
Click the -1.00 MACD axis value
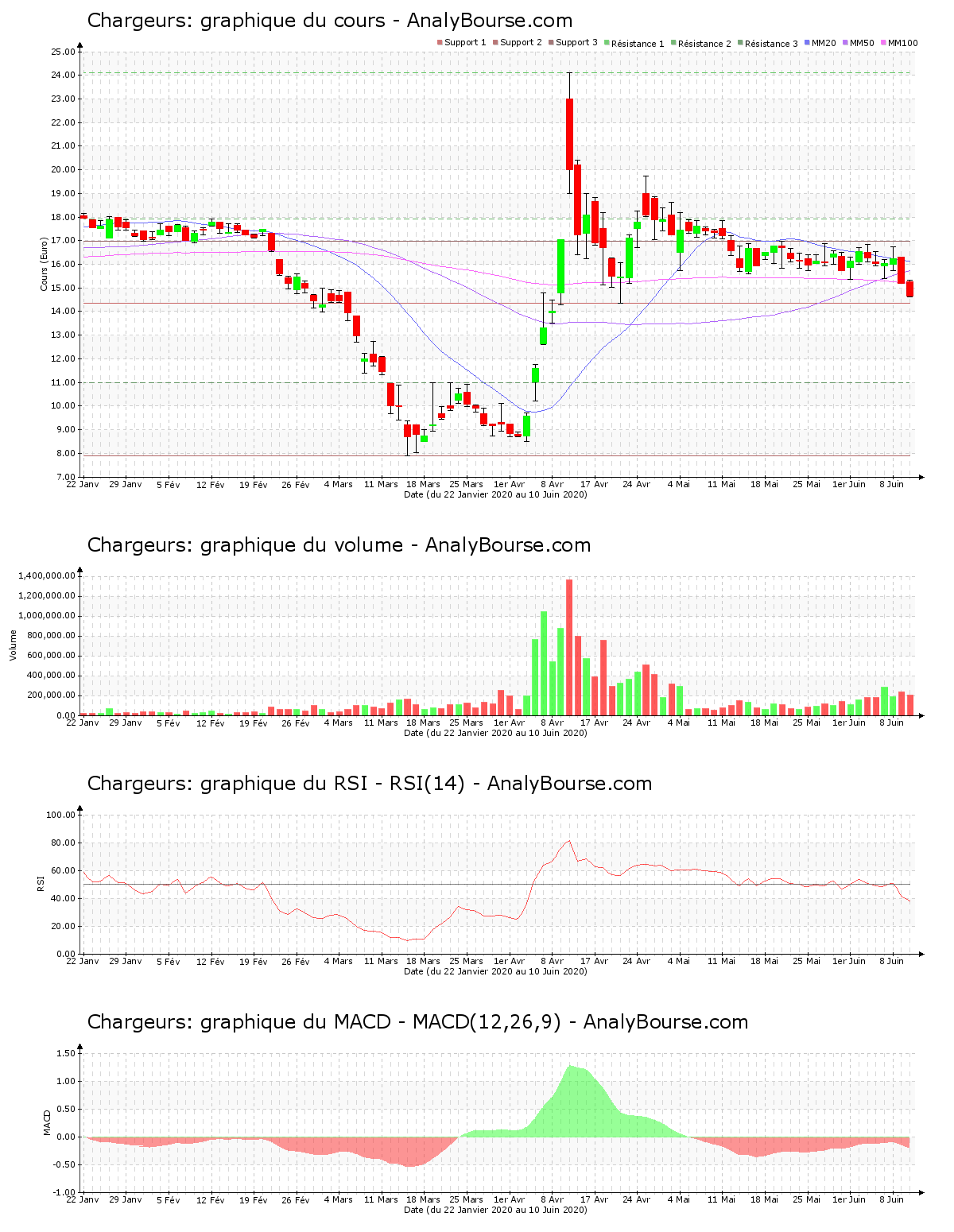[66, 1192]
